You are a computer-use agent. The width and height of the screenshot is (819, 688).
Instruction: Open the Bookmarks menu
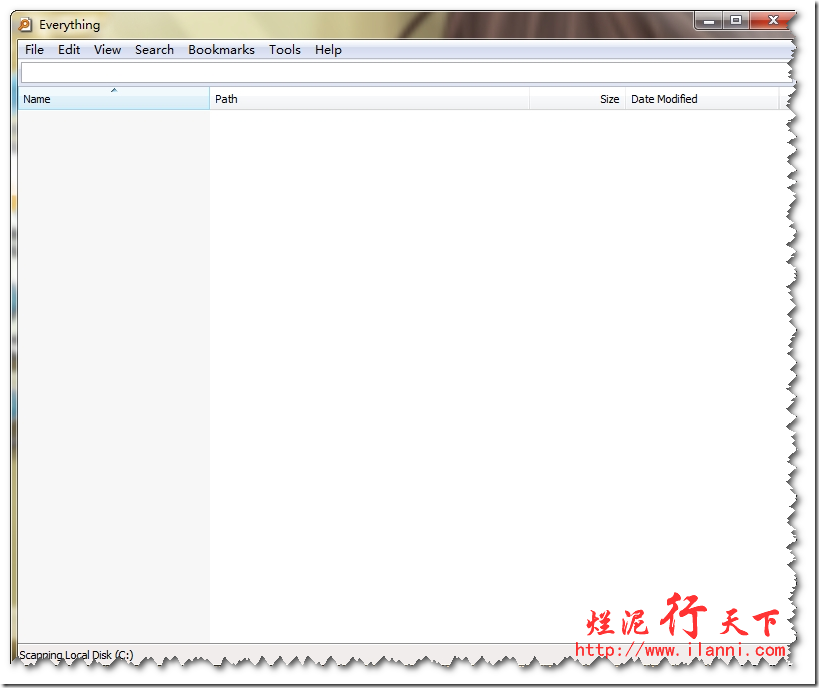coord(221,50)
